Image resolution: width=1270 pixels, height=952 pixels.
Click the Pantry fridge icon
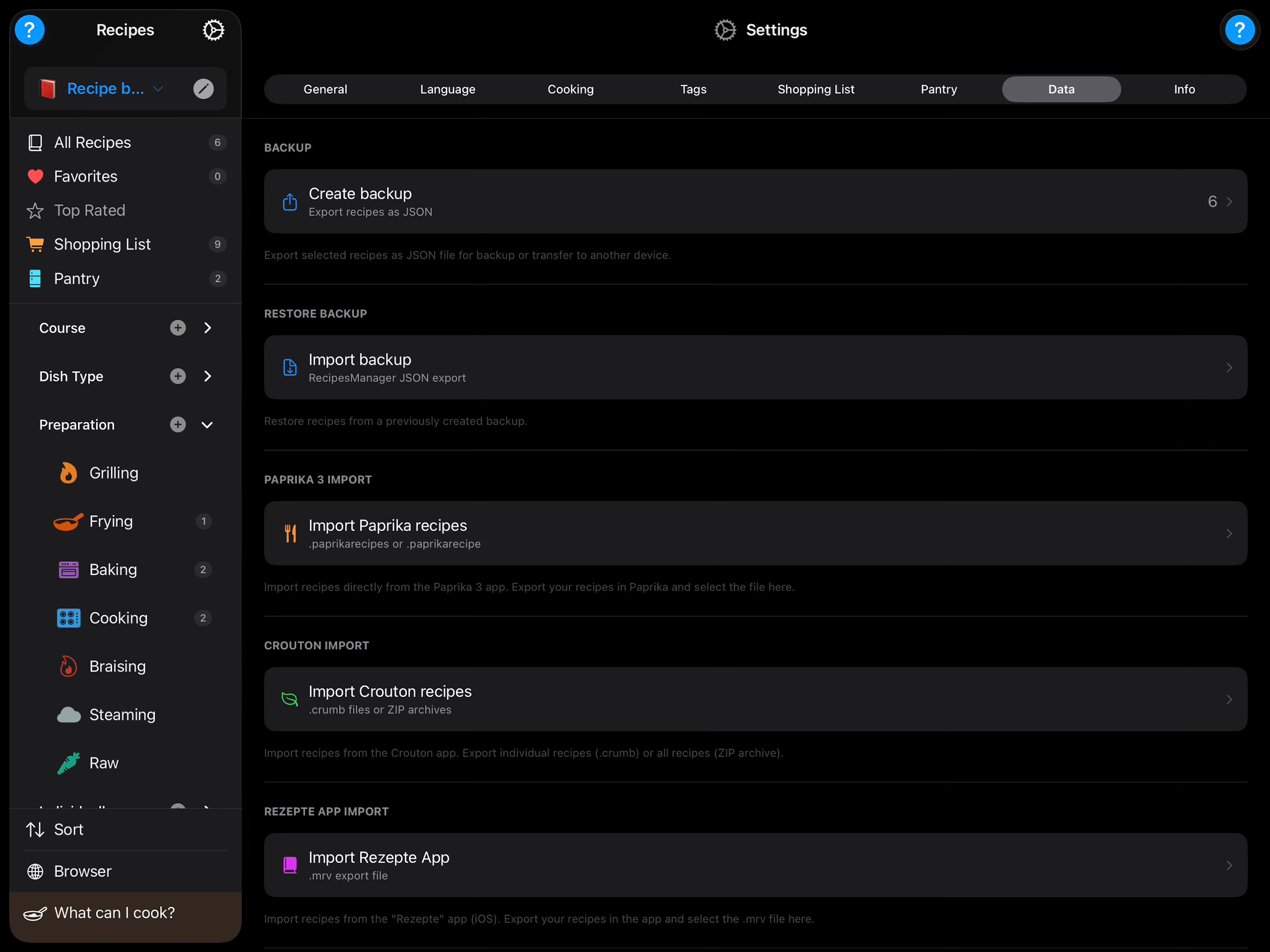pyautogui.click(x=35, y=278)
